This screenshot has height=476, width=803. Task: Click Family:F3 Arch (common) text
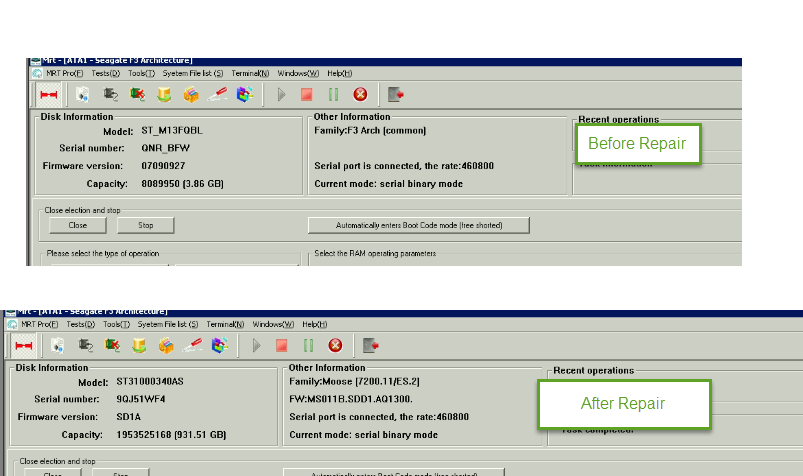370,131
